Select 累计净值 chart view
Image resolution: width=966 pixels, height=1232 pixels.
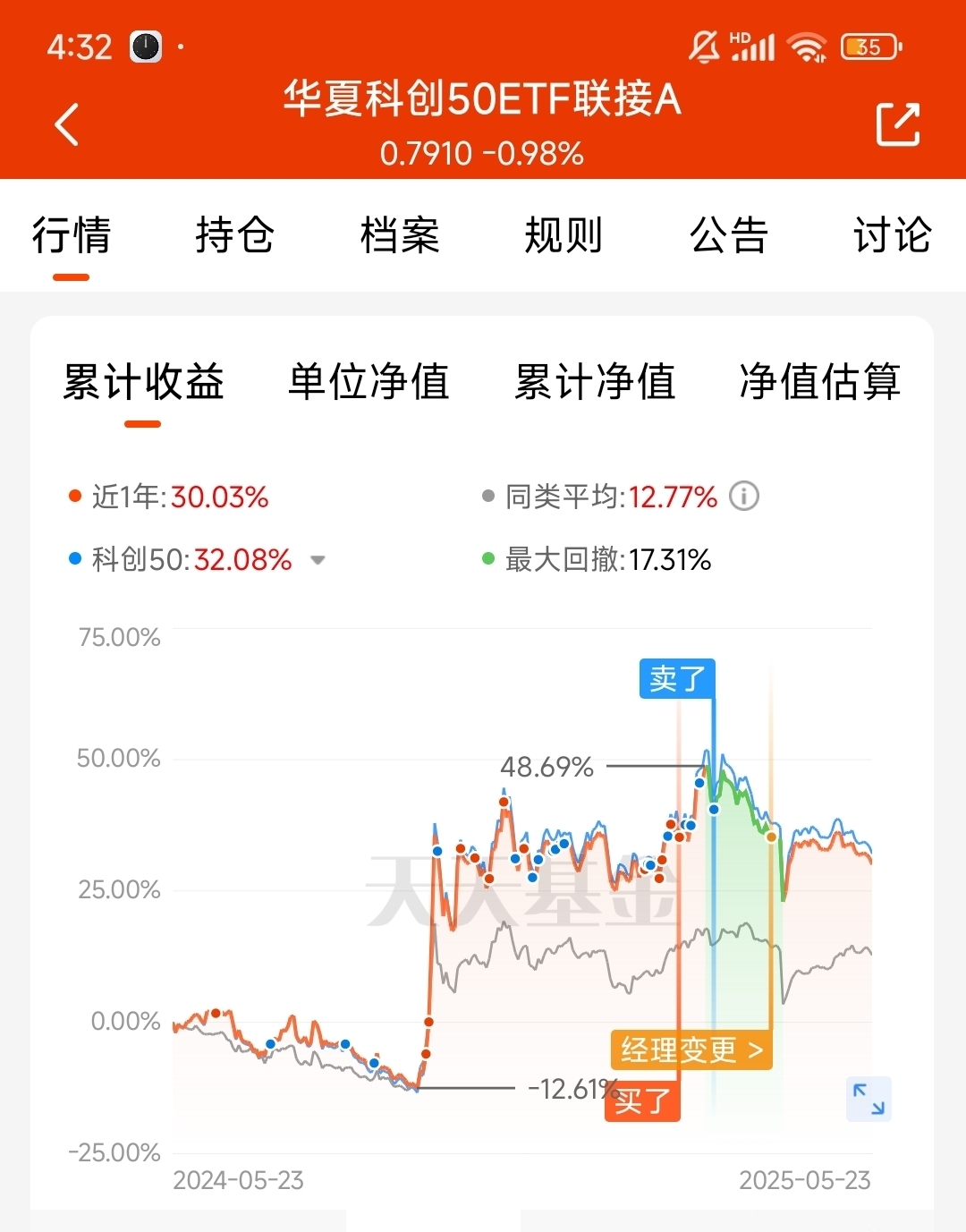[x=595, y=382]
